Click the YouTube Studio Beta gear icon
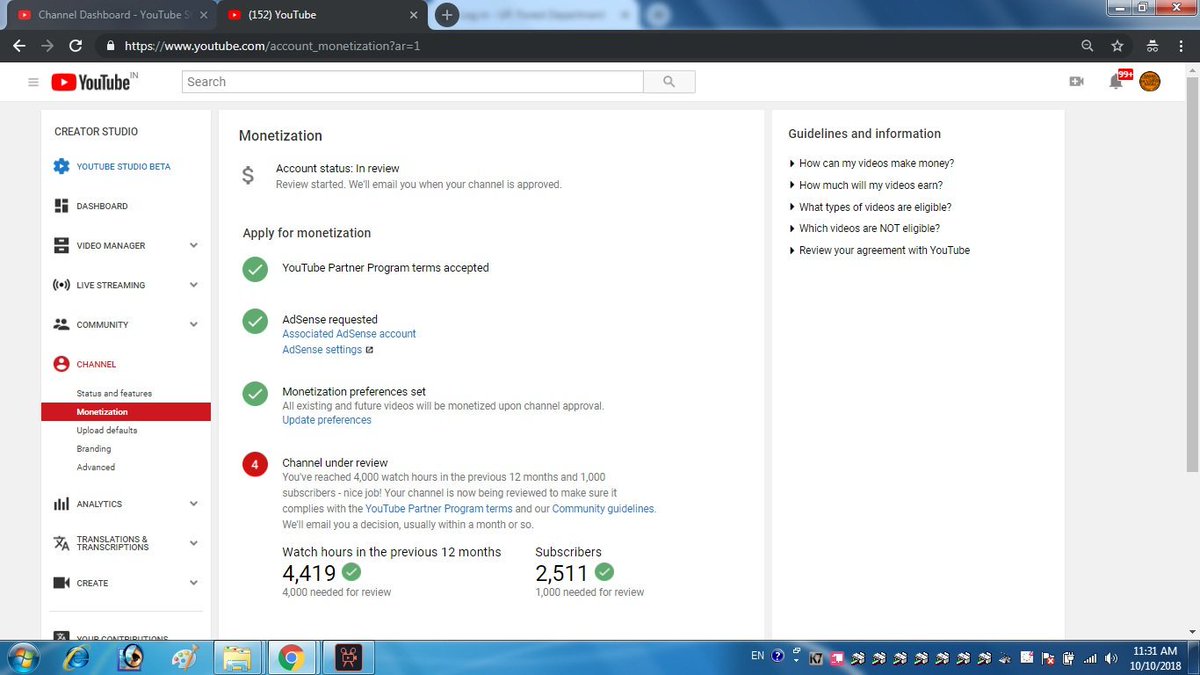The height and width of the screenshot is (675, 1200). [x=61, y=166]
